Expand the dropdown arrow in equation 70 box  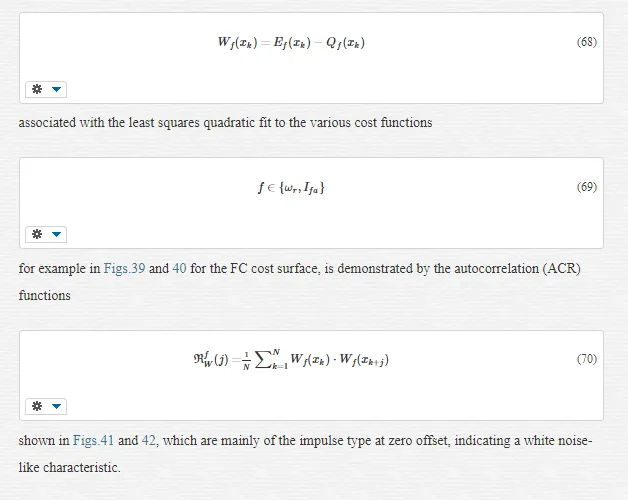[56, 406]
